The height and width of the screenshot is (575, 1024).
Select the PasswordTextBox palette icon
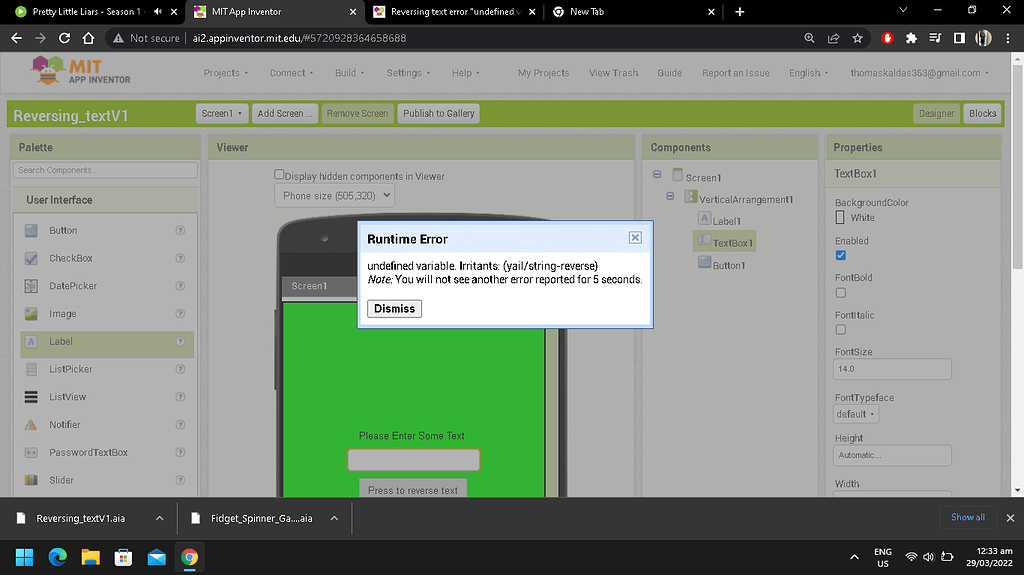(31, 452)
